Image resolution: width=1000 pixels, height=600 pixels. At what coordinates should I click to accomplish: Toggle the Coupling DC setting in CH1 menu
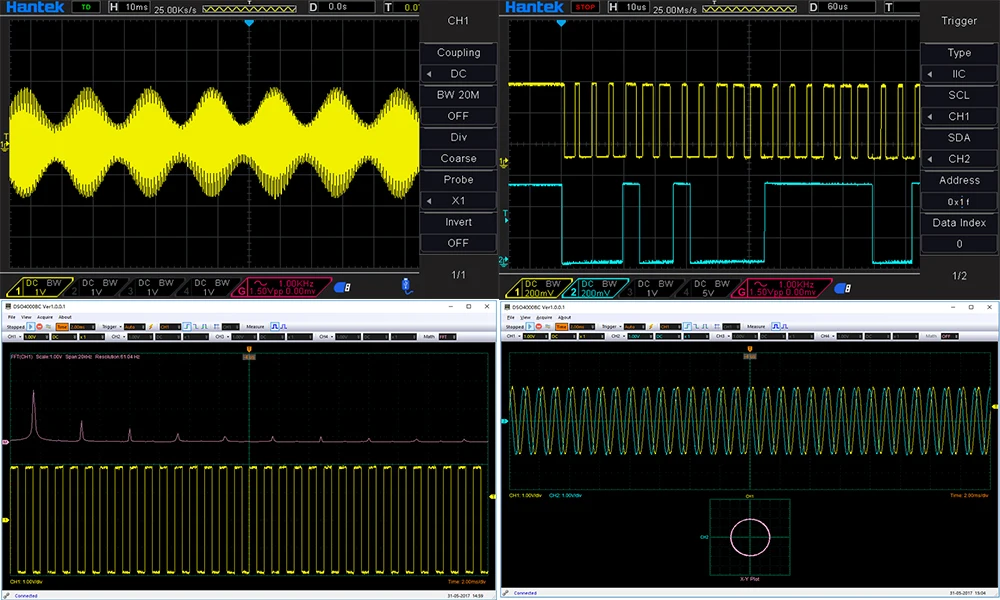coord(457,74)
